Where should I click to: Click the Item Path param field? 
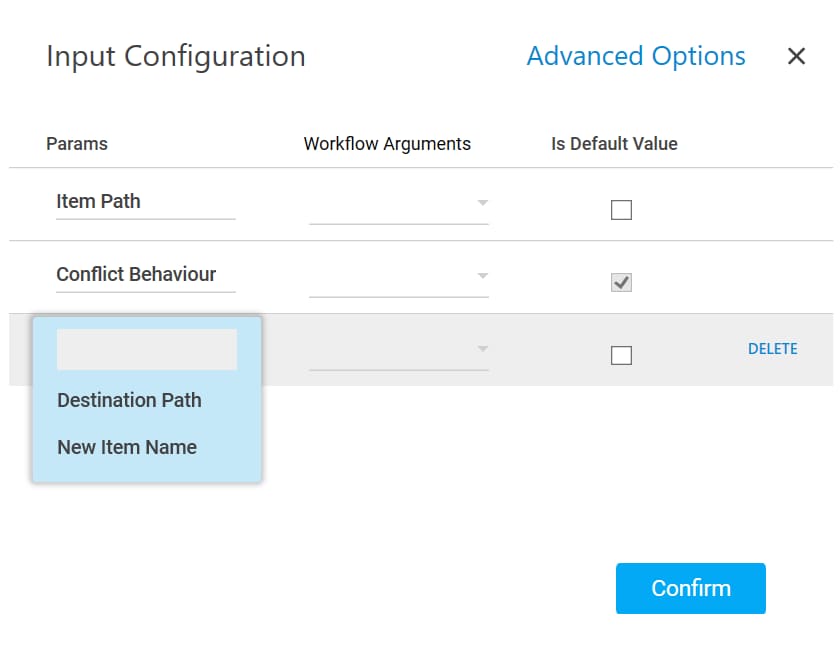145,201
